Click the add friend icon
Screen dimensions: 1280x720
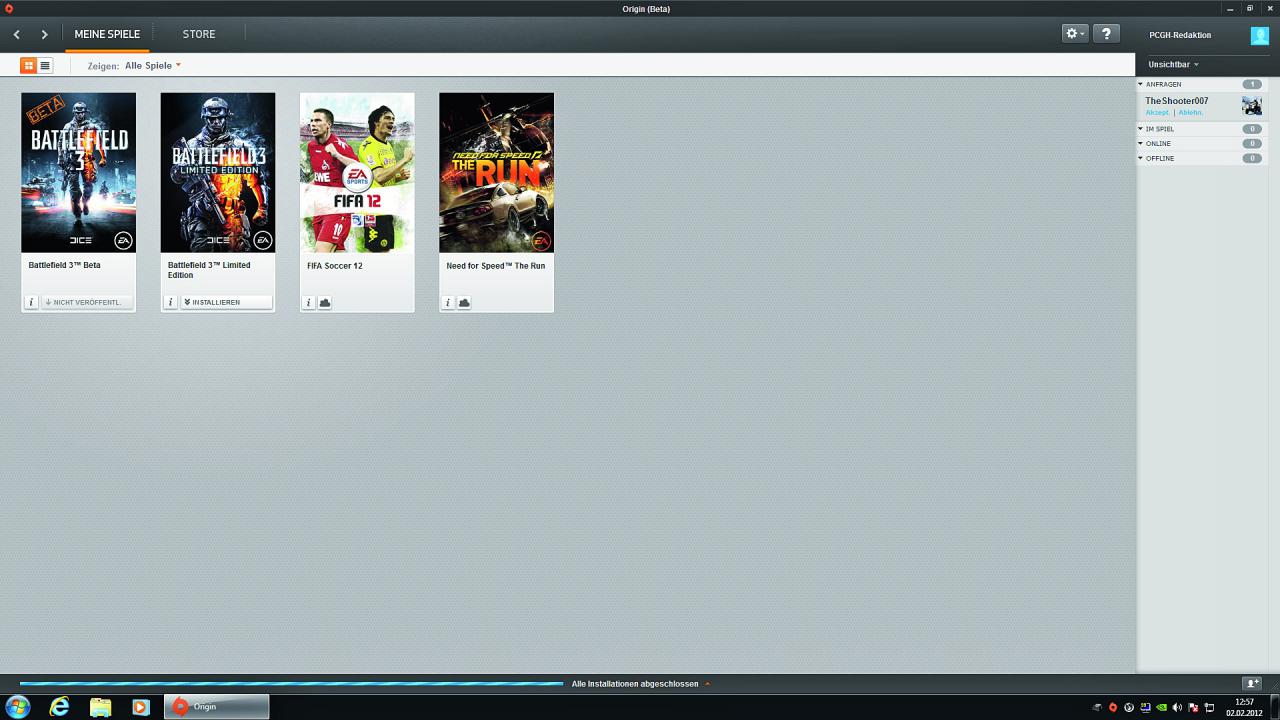click(x=1252, y=684)
